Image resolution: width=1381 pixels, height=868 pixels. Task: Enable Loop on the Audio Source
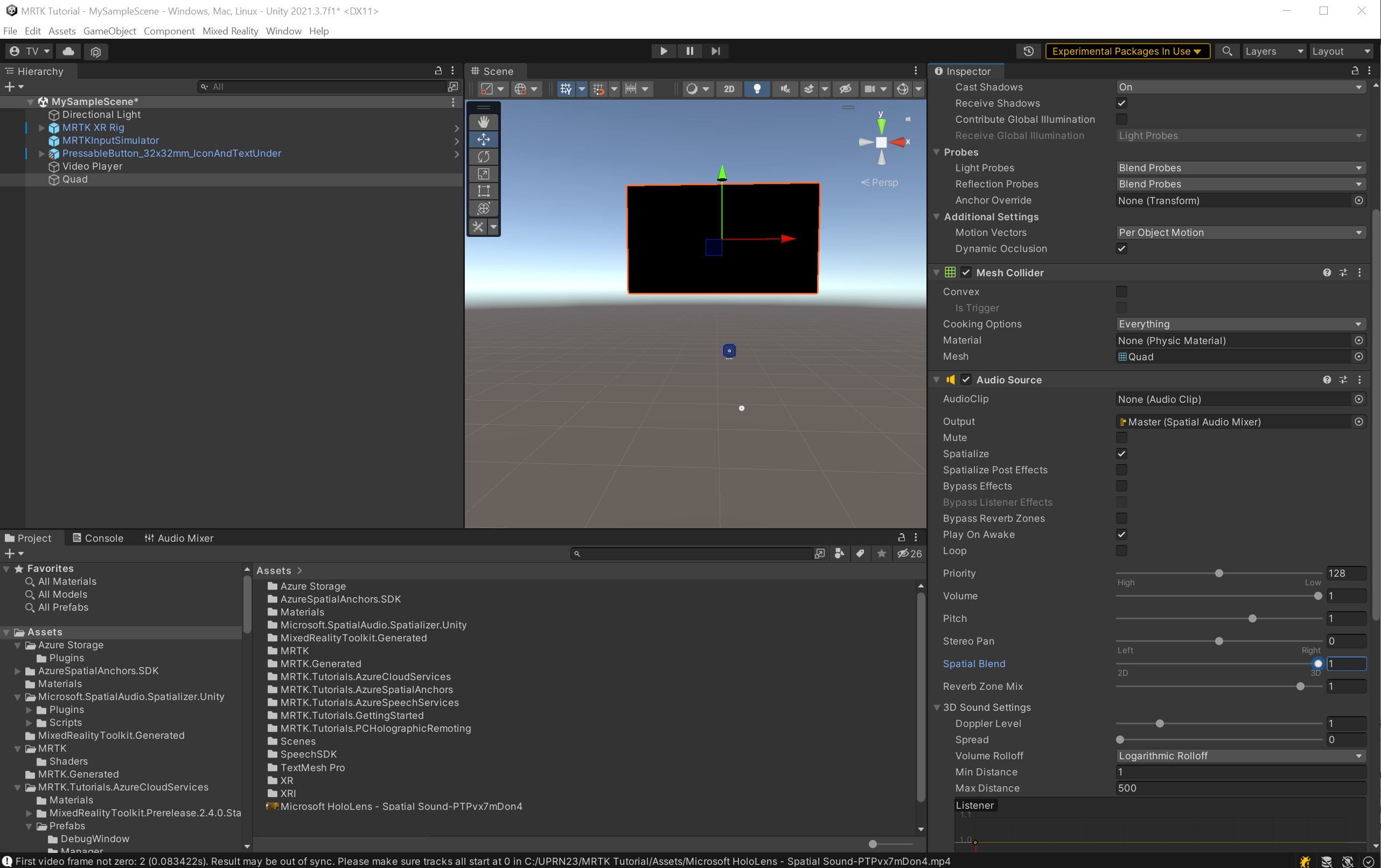(x=1122, y=550)
